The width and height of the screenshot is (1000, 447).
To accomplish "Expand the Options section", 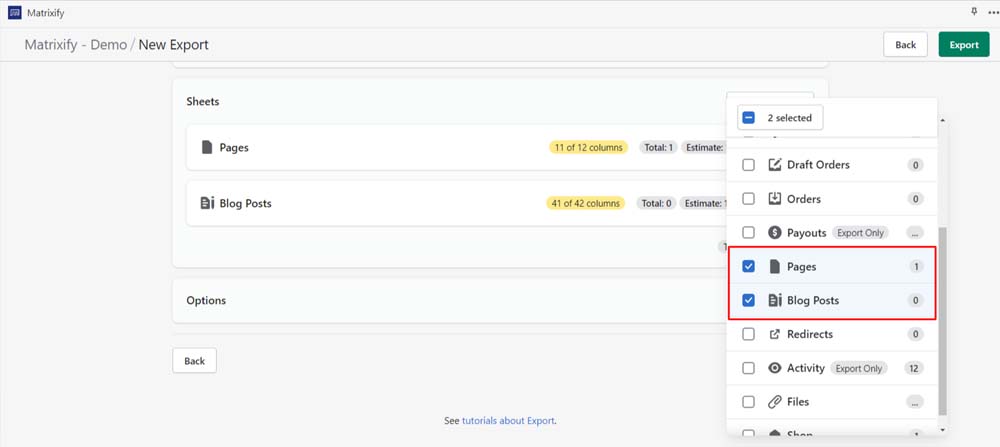I will click(x=450, y=300).
